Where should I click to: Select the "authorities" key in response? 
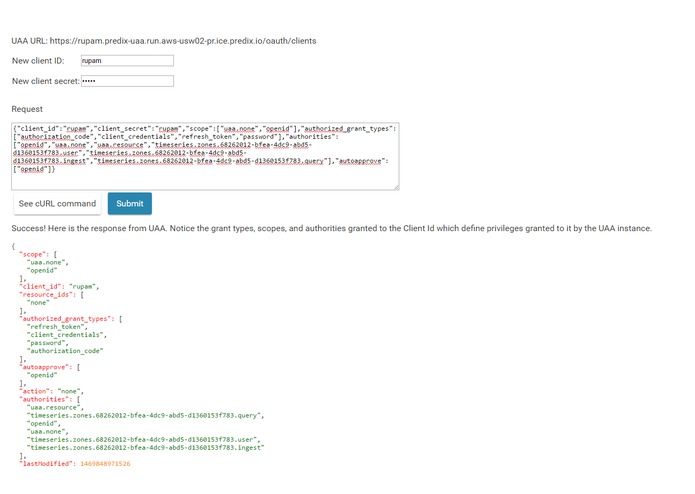click(x=46, y=400)
